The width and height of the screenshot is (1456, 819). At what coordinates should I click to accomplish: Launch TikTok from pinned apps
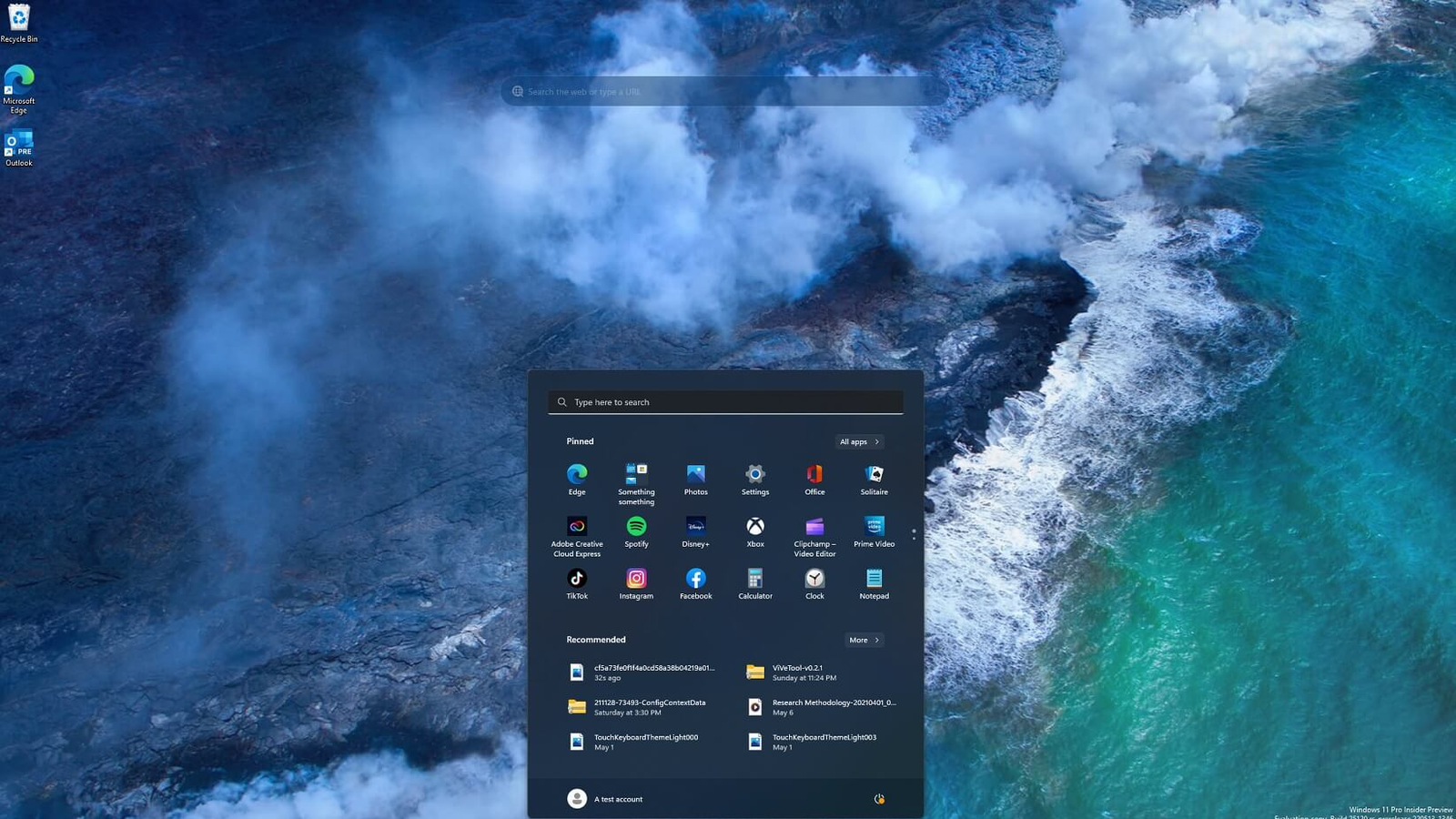(577, 583)
